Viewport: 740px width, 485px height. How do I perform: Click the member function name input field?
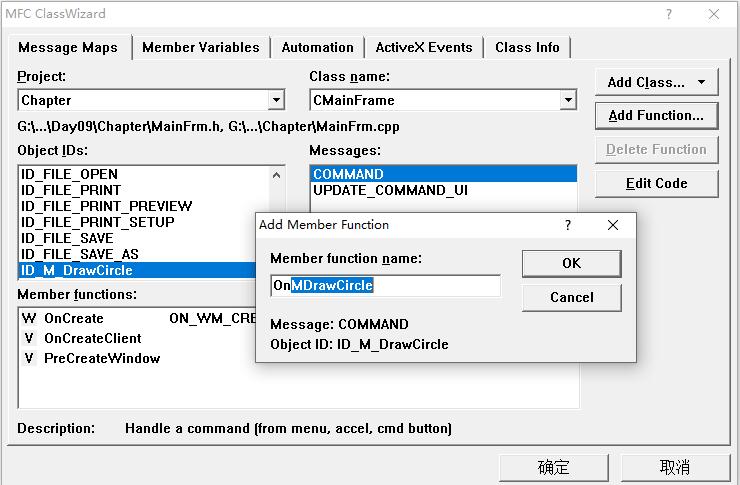(386, 285)
